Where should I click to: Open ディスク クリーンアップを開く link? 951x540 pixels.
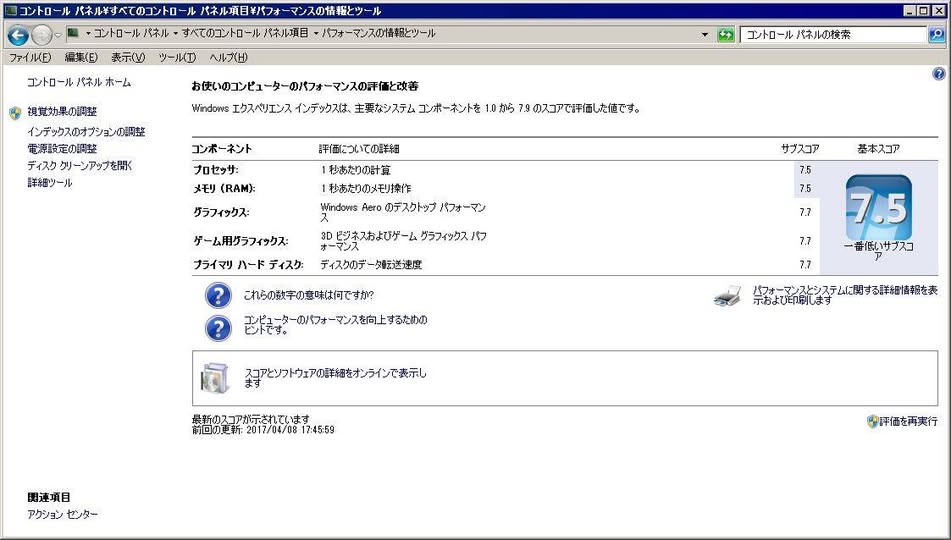pos(79,166)
